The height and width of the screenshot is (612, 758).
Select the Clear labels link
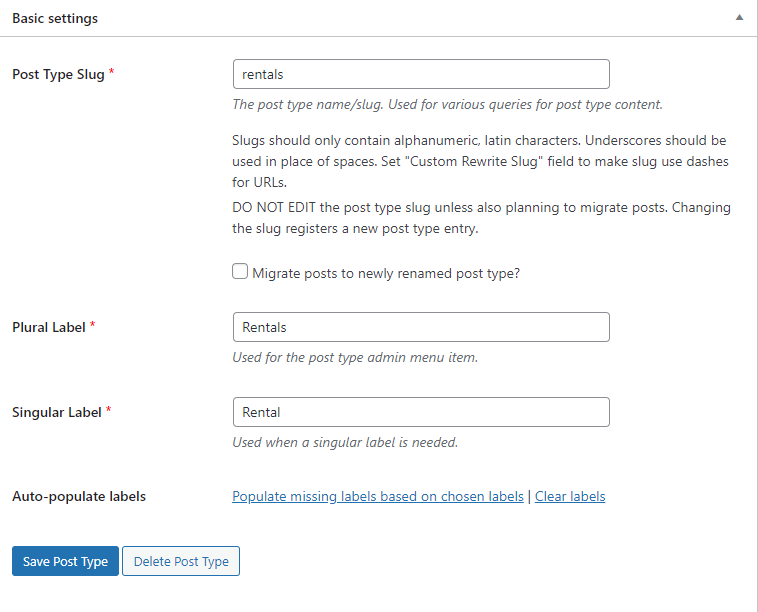click(570, 496)
